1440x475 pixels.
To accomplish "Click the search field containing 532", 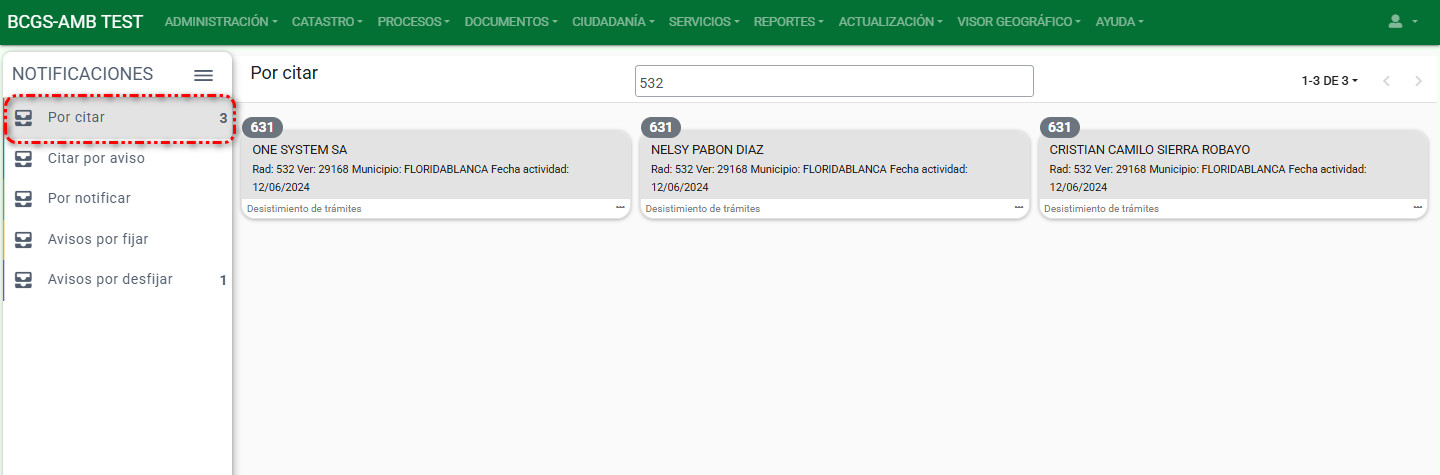I will [x=833, y=82].
